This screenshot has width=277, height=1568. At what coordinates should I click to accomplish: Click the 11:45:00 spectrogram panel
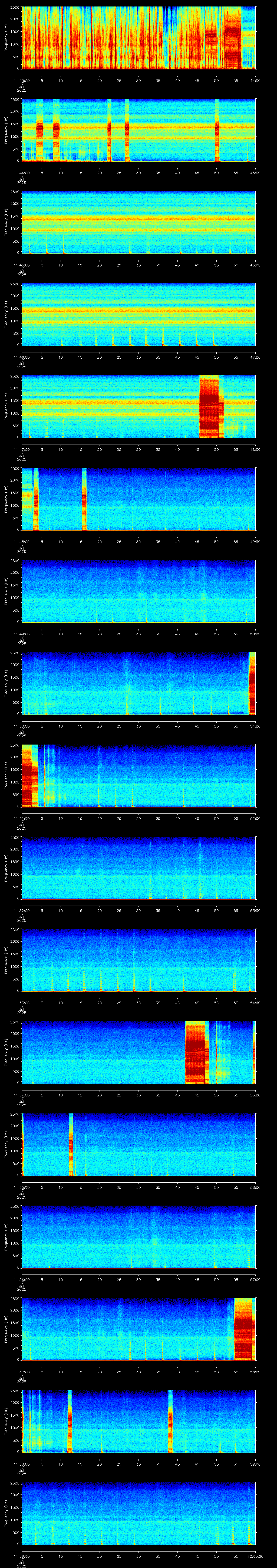coord(138,222)
